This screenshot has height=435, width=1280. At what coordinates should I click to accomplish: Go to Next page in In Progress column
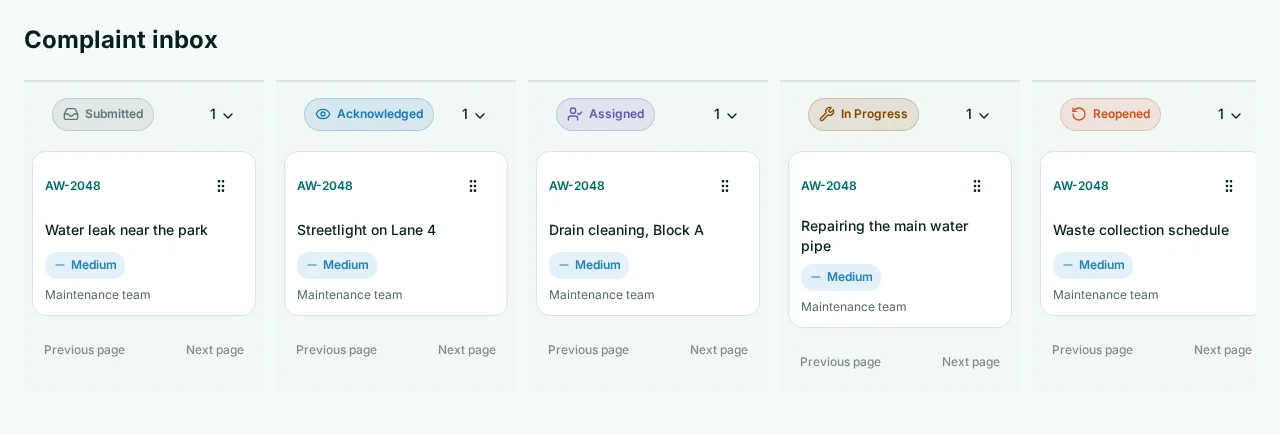971,362
